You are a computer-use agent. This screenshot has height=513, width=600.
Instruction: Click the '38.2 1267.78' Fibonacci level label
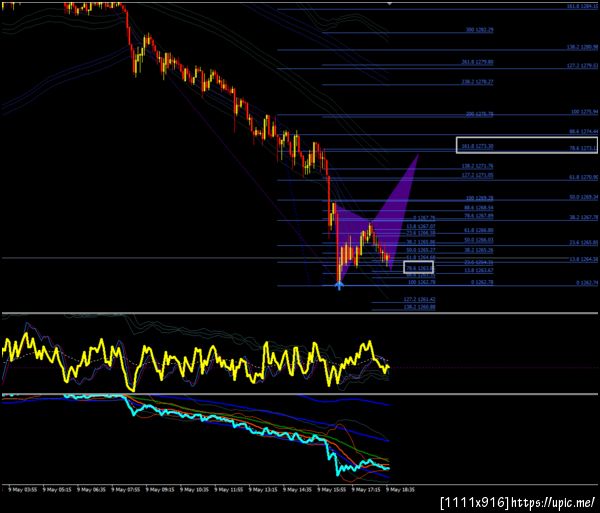(x=583, y=217)
